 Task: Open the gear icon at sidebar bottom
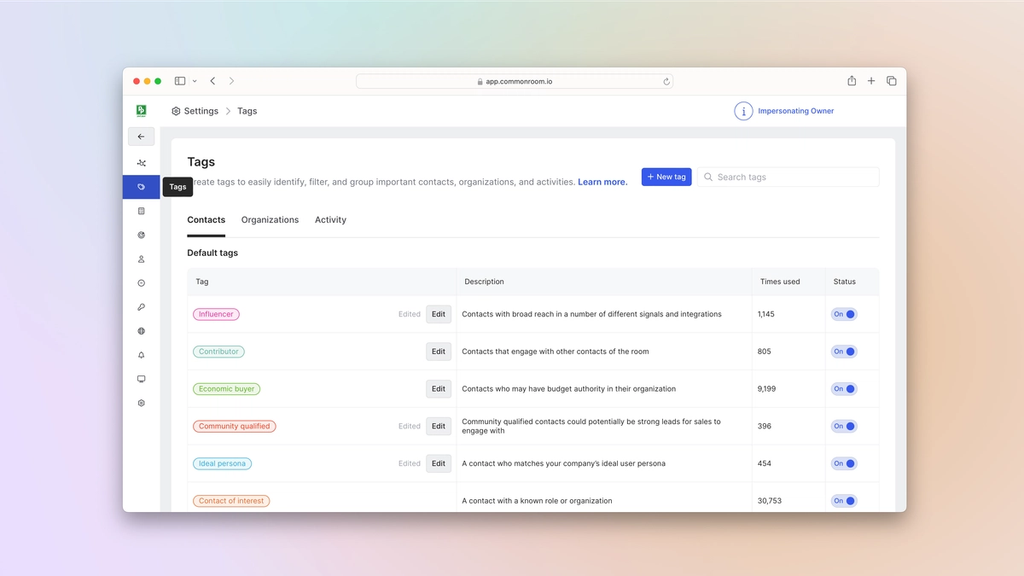(x=141, y=403)
